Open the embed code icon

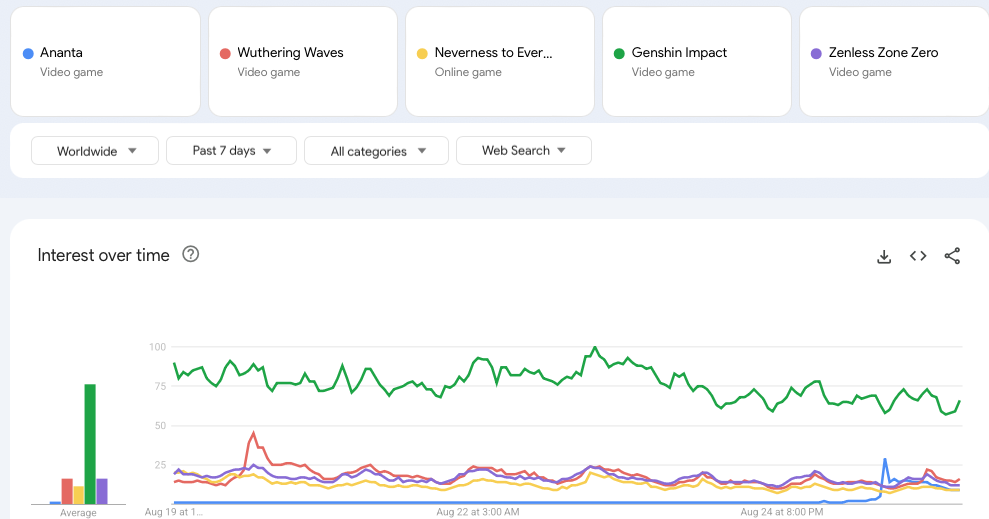(918, 255)
